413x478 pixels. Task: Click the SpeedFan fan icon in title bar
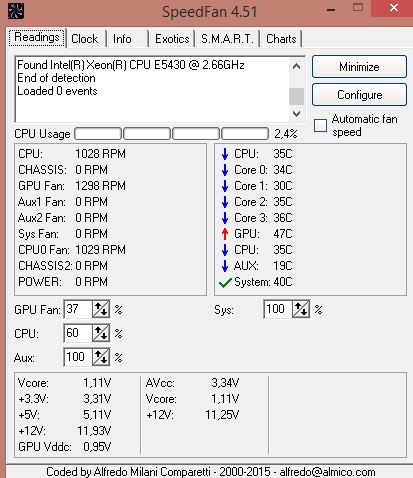click(16, 11)
